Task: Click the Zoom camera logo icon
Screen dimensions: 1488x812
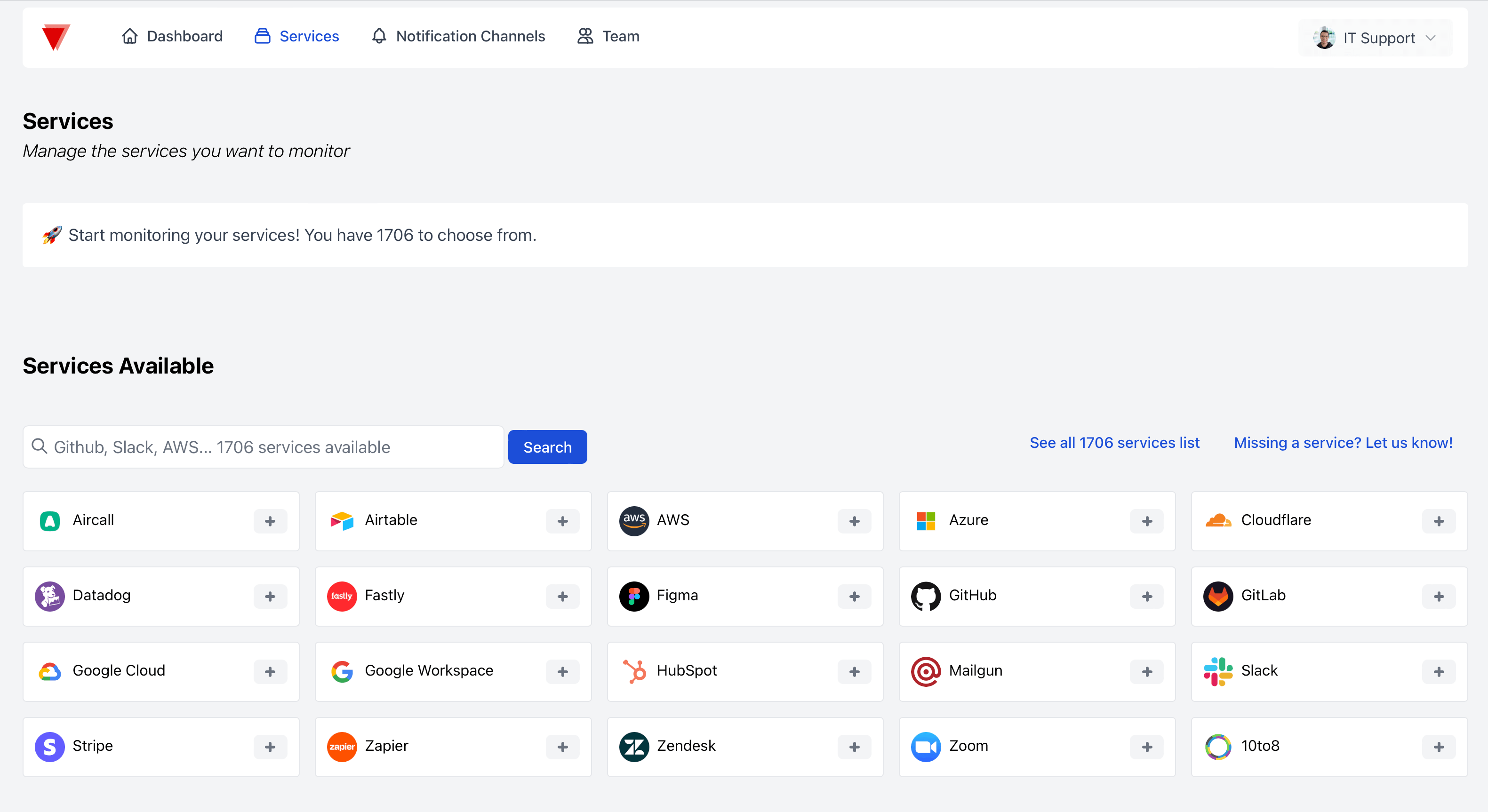Action: (926, 747)
